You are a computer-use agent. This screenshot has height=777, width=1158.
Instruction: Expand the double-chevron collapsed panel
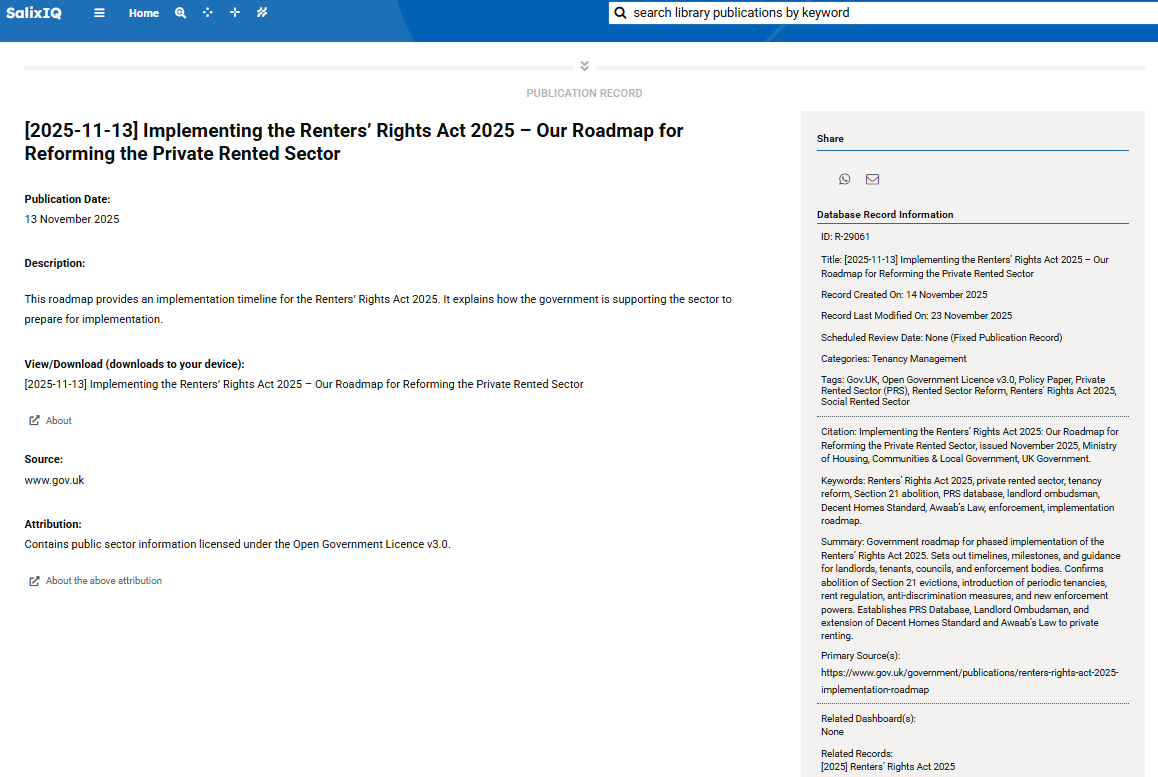click(x=584, y=66)
